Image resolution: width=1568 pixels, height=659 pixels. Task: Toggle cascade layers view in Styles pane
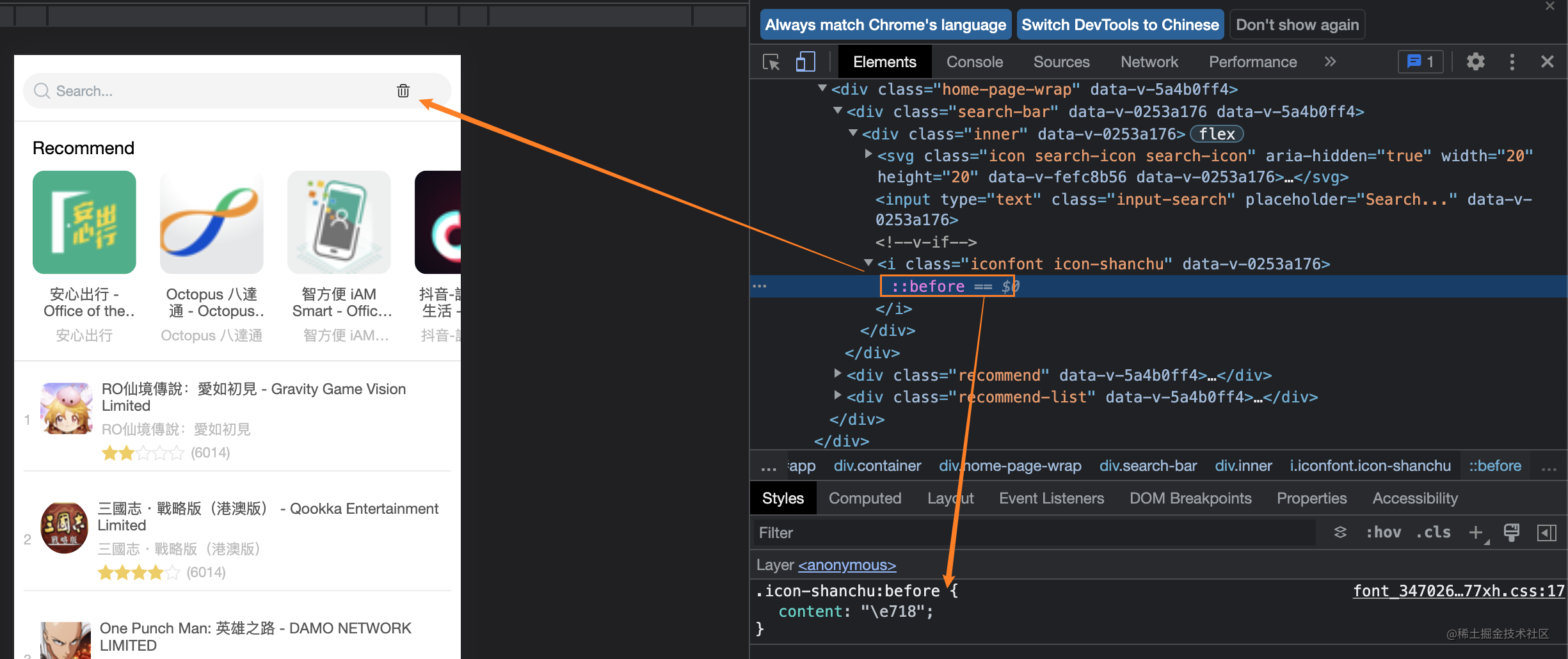(1340, 532)
